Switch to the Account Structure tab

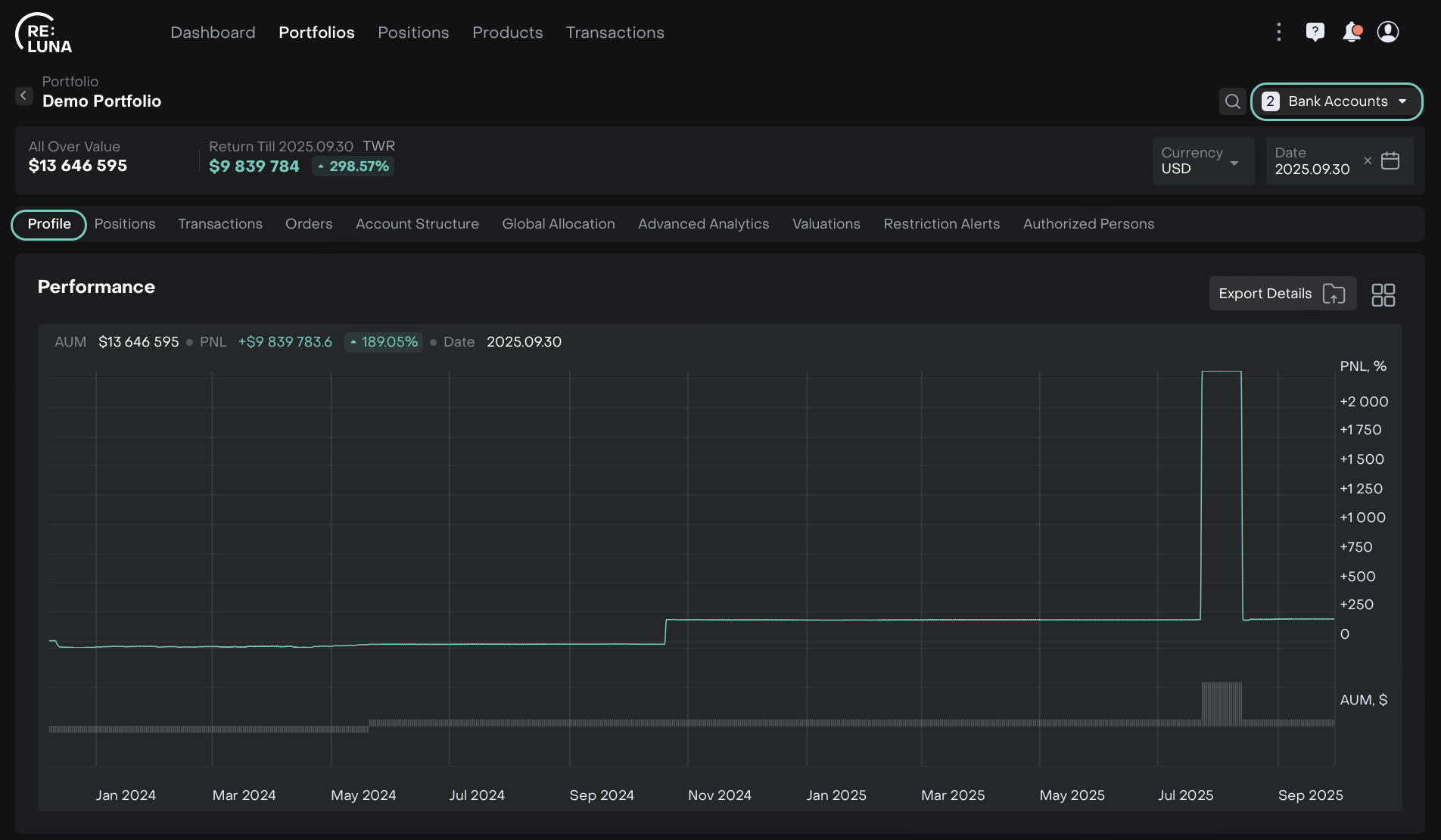417,224
